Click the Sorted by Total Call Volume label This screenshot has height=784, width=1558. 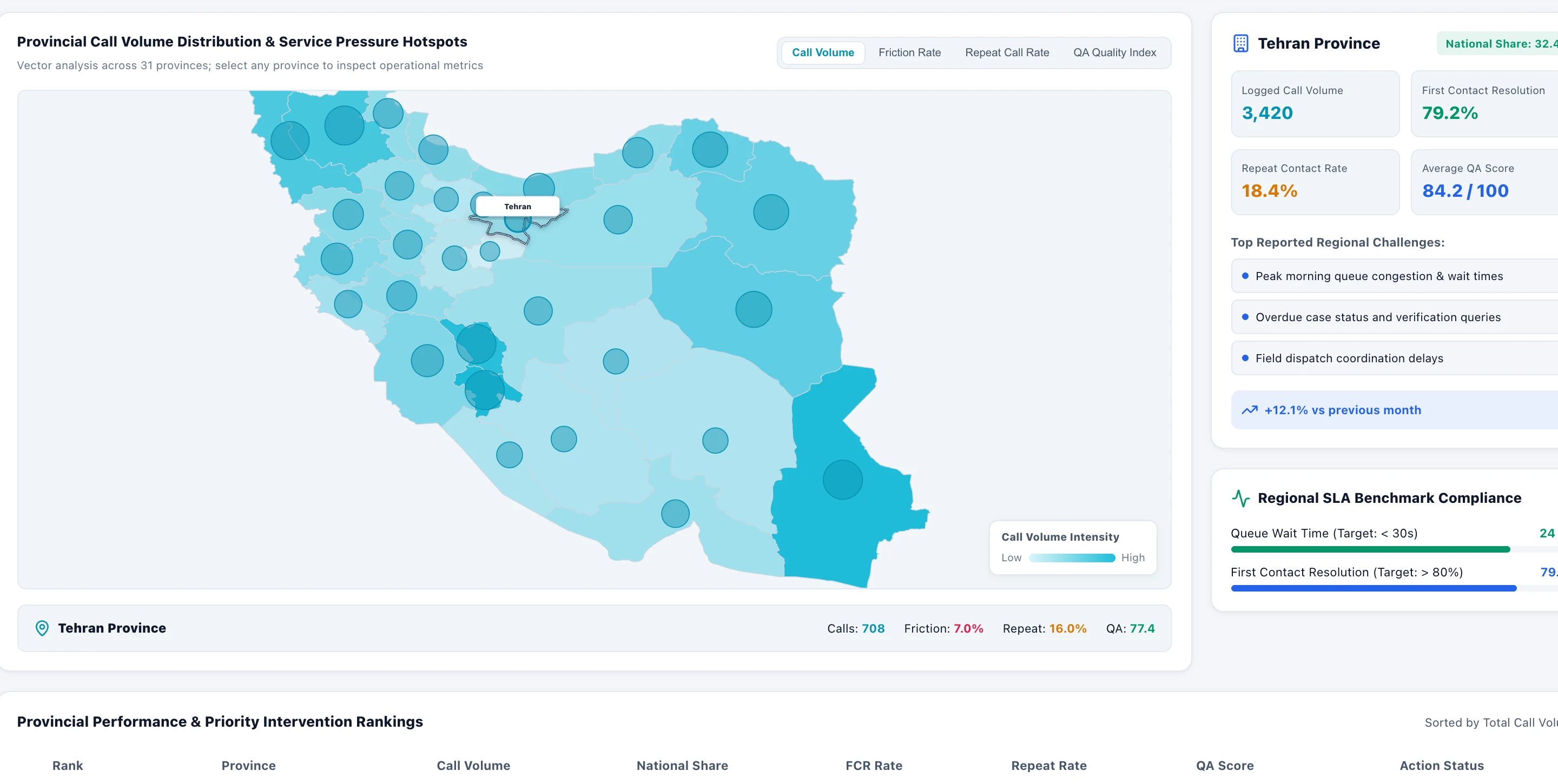[1491, 722]
